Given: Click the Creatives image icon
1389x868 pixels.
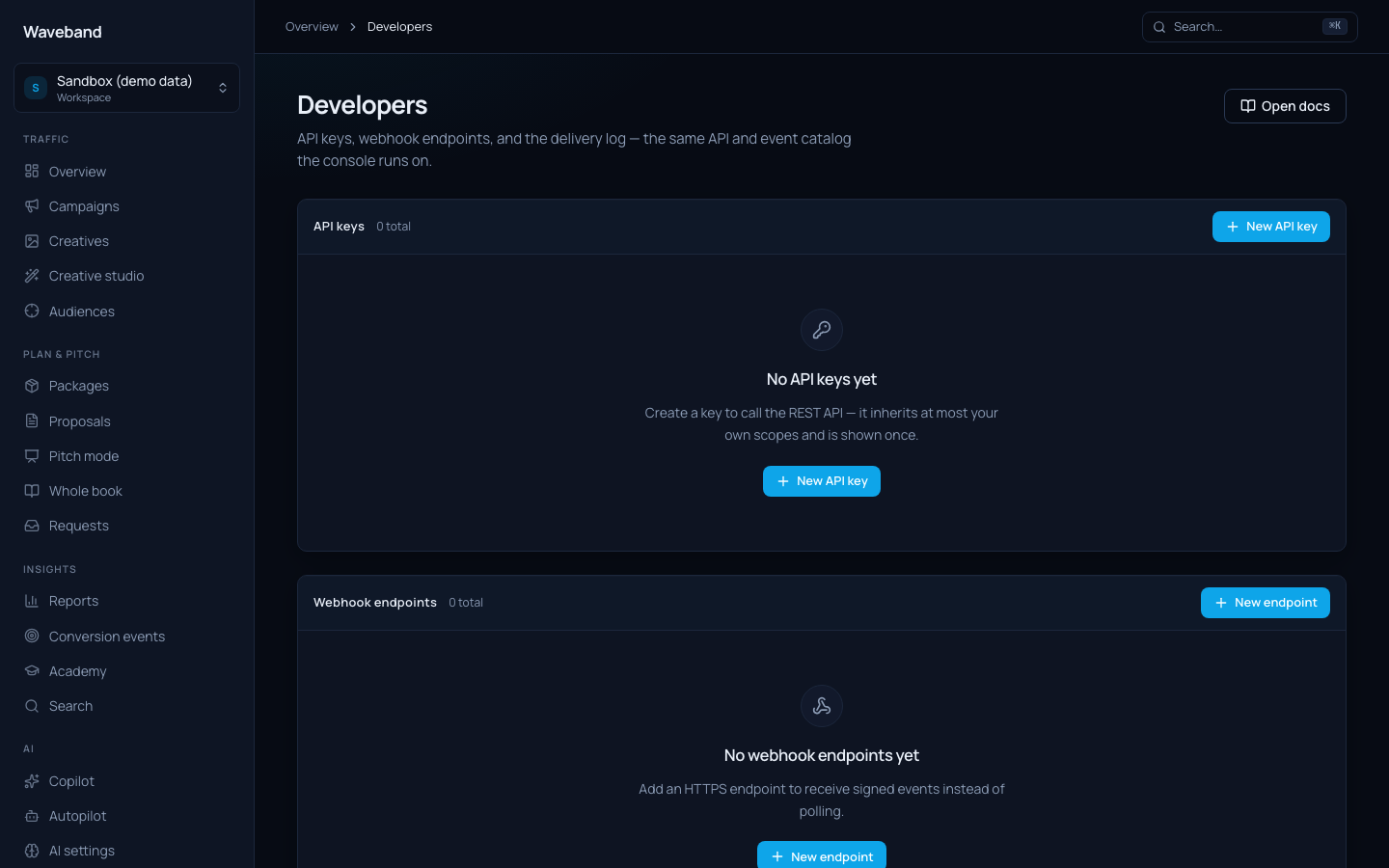Looking at the screenshot, I should (32, 241).
